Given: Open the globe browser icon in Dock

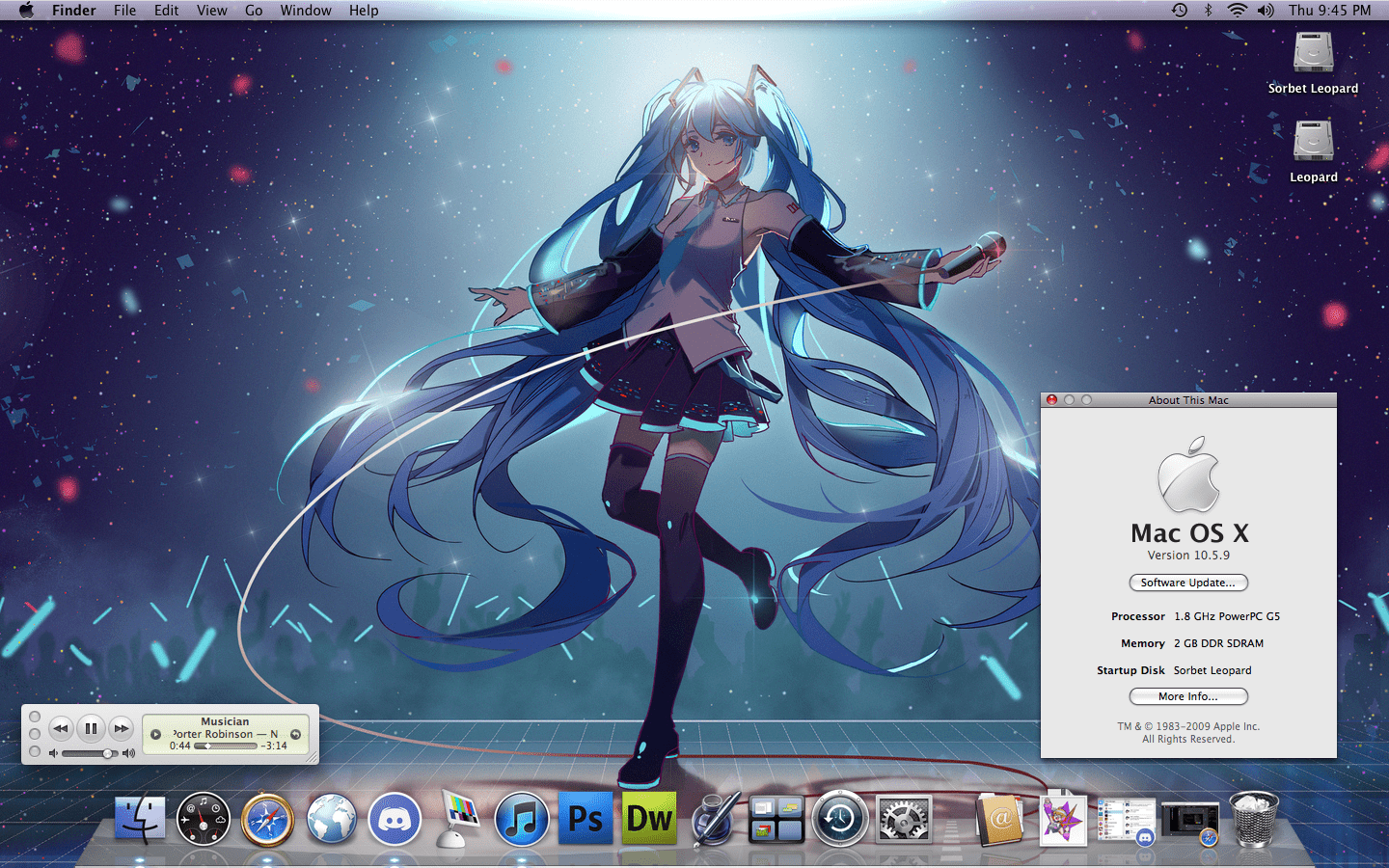Looking at the screenshot, I should click(x=331, y=819).
